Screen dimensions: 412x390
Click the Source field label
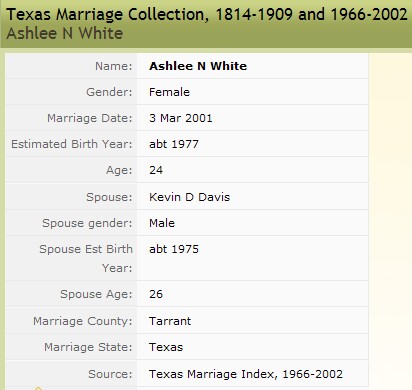110,374
